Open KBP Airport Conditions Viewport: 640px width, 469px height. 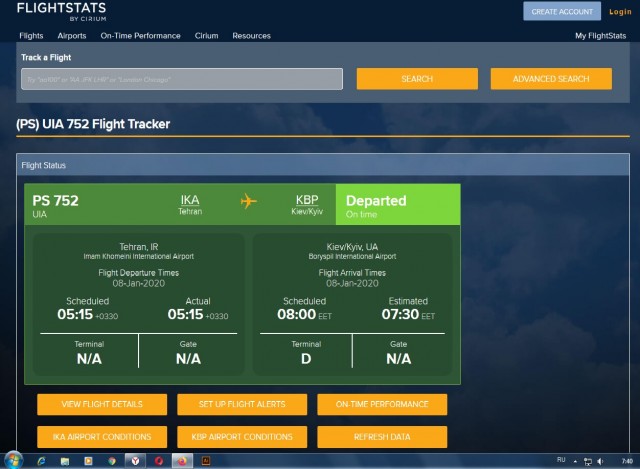pos(242,437)
